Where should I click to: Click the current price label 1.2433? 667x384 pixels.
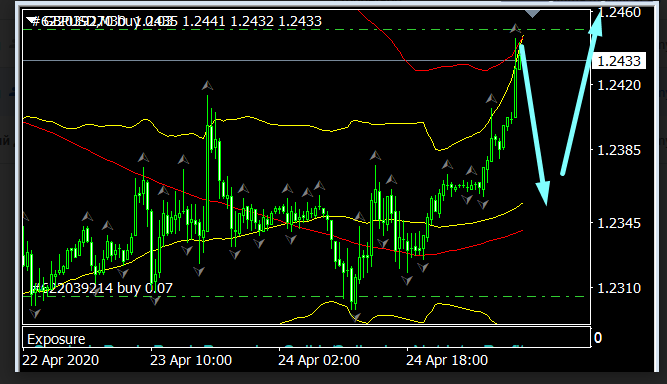[619, 61]
